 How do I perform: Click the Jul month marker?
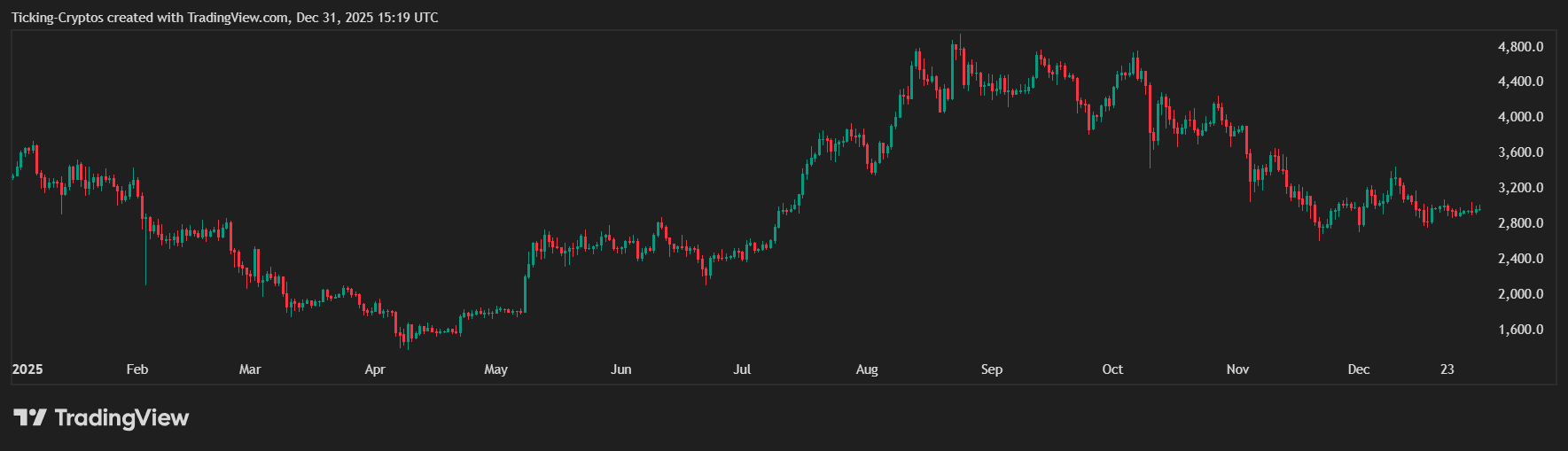(742, 369)
